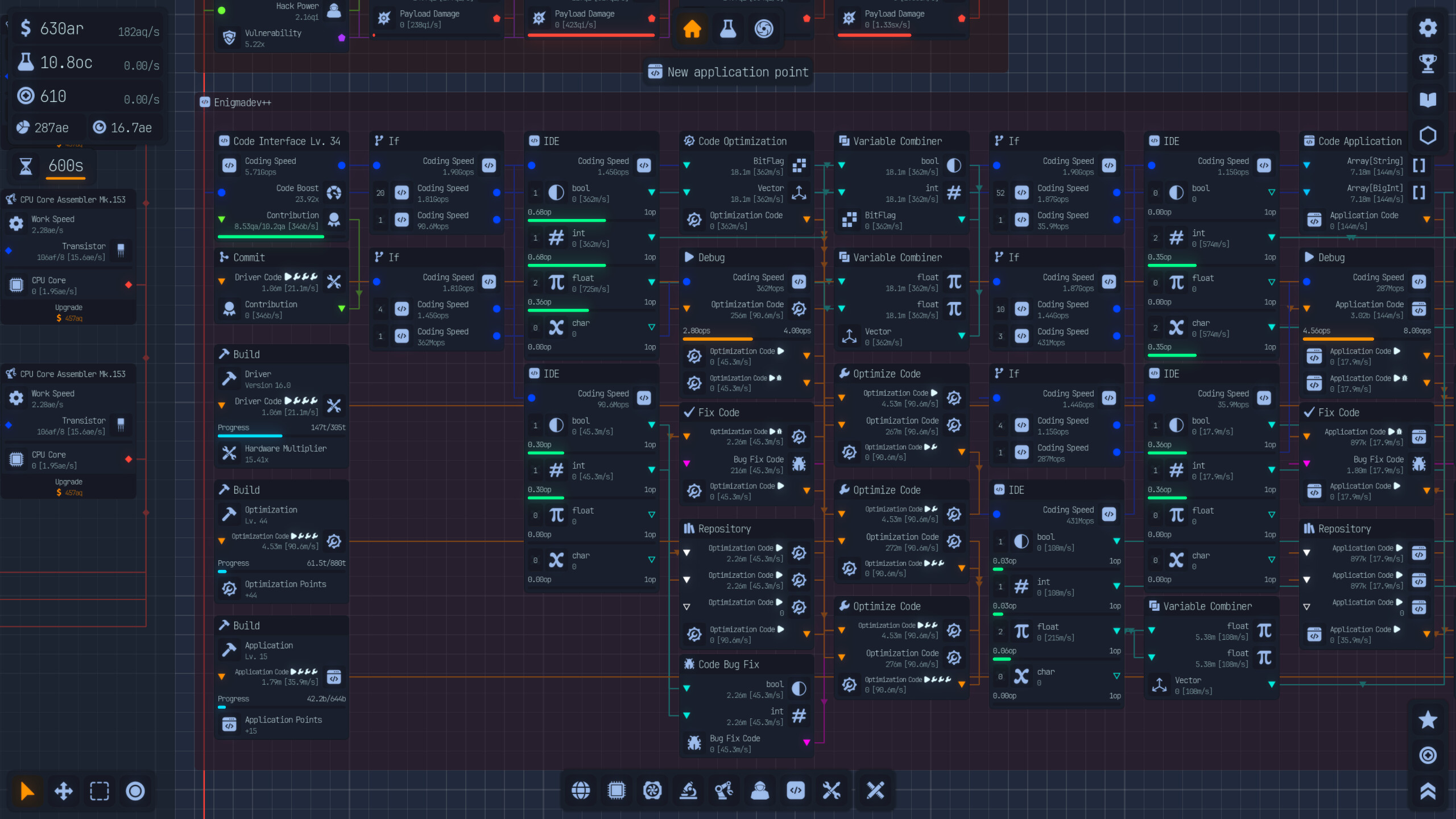1456x819 pixels.
Task: Click the red CPU Core output diamond in first assembler
Action: (x=129, y=285)
